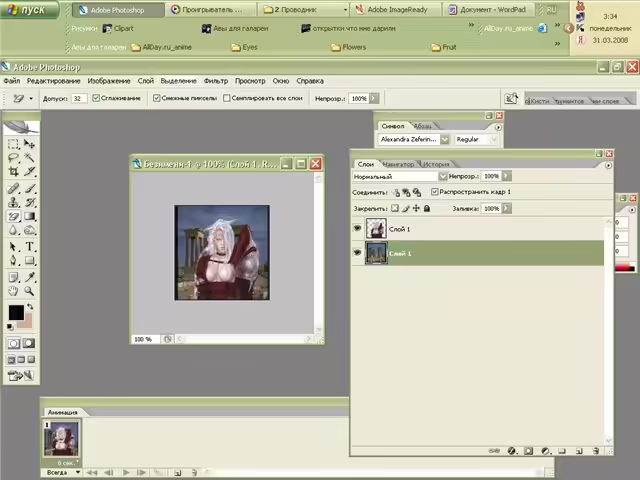Select the Zoom magnifier tool
Image resolution: width=640 pixels, height=480 pixels.
pyautogui.click(x=29, y=291)
